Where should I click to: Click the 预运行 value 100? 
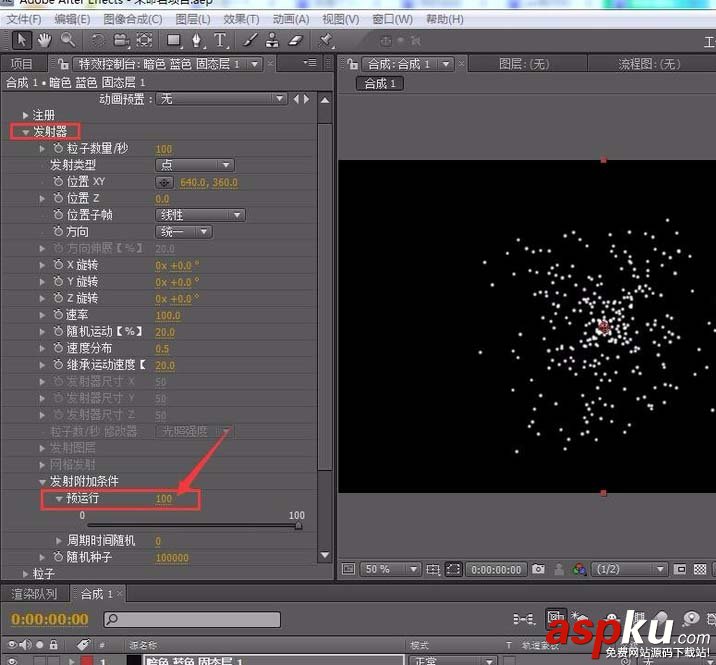tap(164, 499)
